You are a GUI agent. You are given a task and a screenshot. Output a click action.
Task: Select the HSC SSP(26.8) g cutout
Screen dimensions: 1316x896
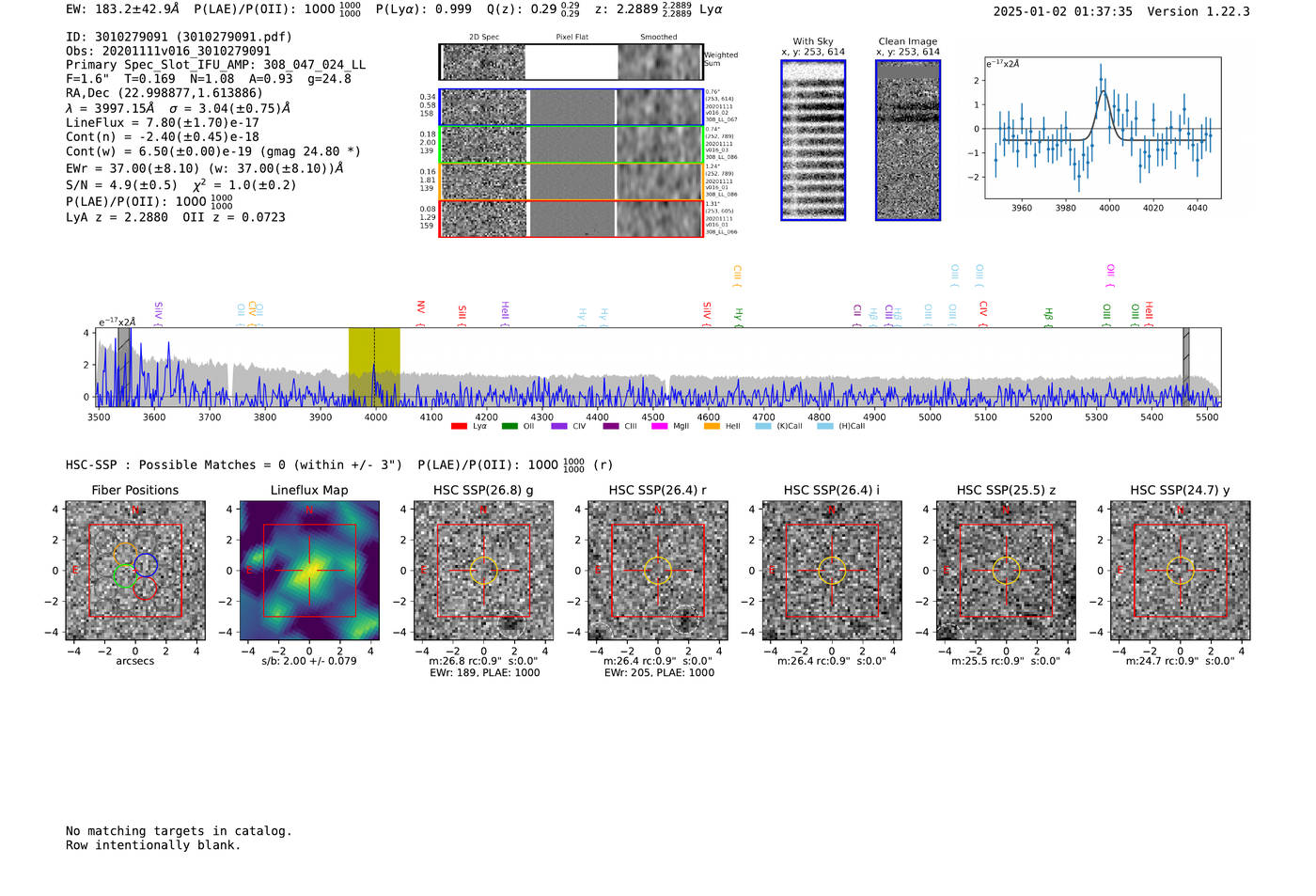pyautogui.click(x=483, y=571)
